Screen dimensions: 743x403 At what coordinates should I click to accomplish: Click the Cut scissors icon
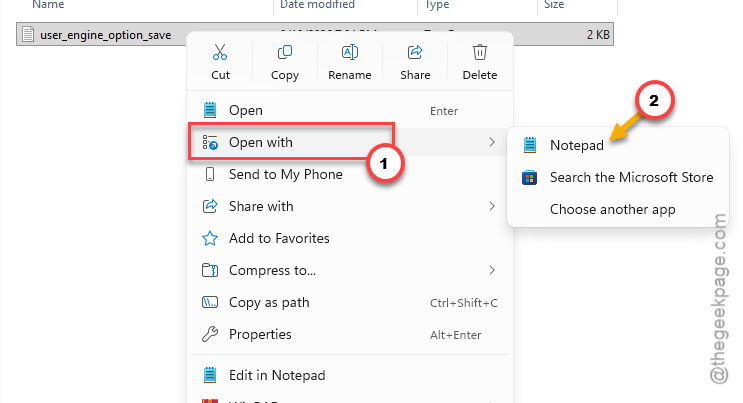(x=220, y=52)
